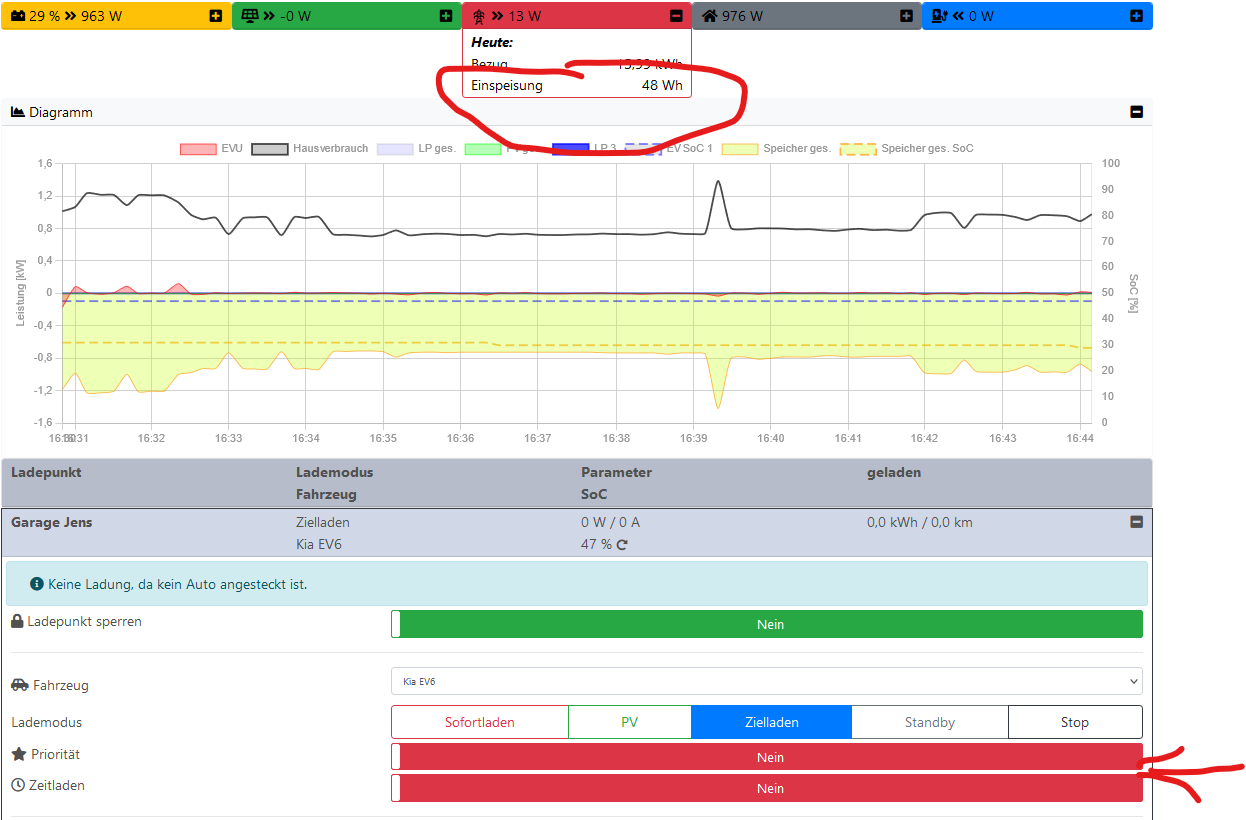Image resolution: width=1246 pixels, height=820 pixels.
Task: Refresh the Kia EV6 SoC value
Action: (x=622, y=545)
